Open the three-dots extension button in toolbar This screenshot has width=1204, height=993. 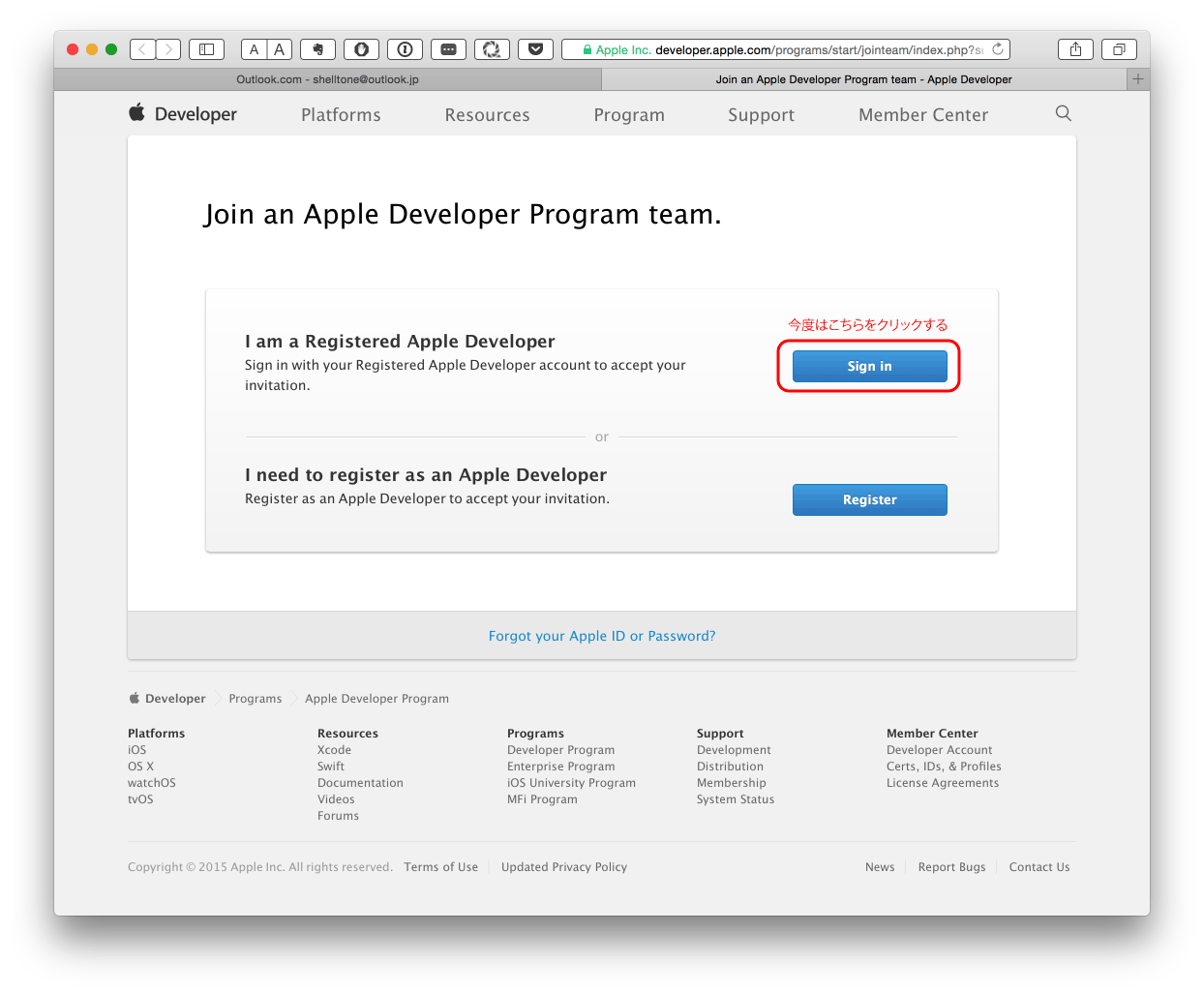448,49
